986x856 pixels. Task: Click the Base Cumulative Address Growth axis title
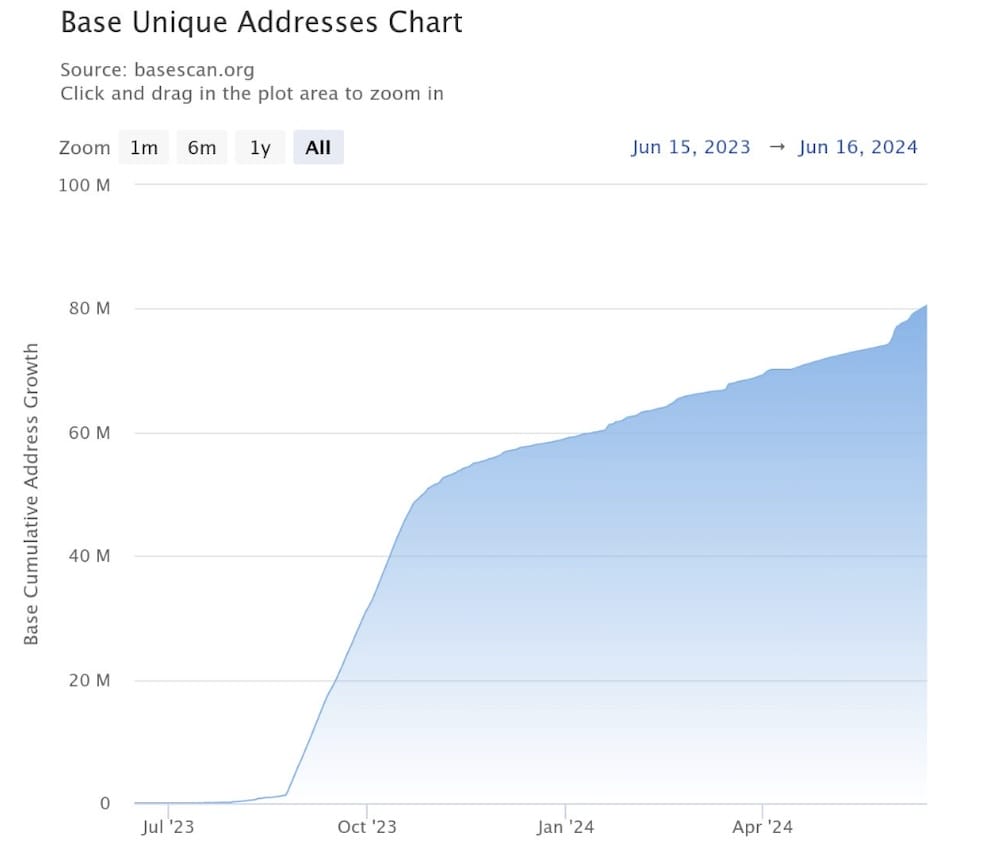coord(31,494)
